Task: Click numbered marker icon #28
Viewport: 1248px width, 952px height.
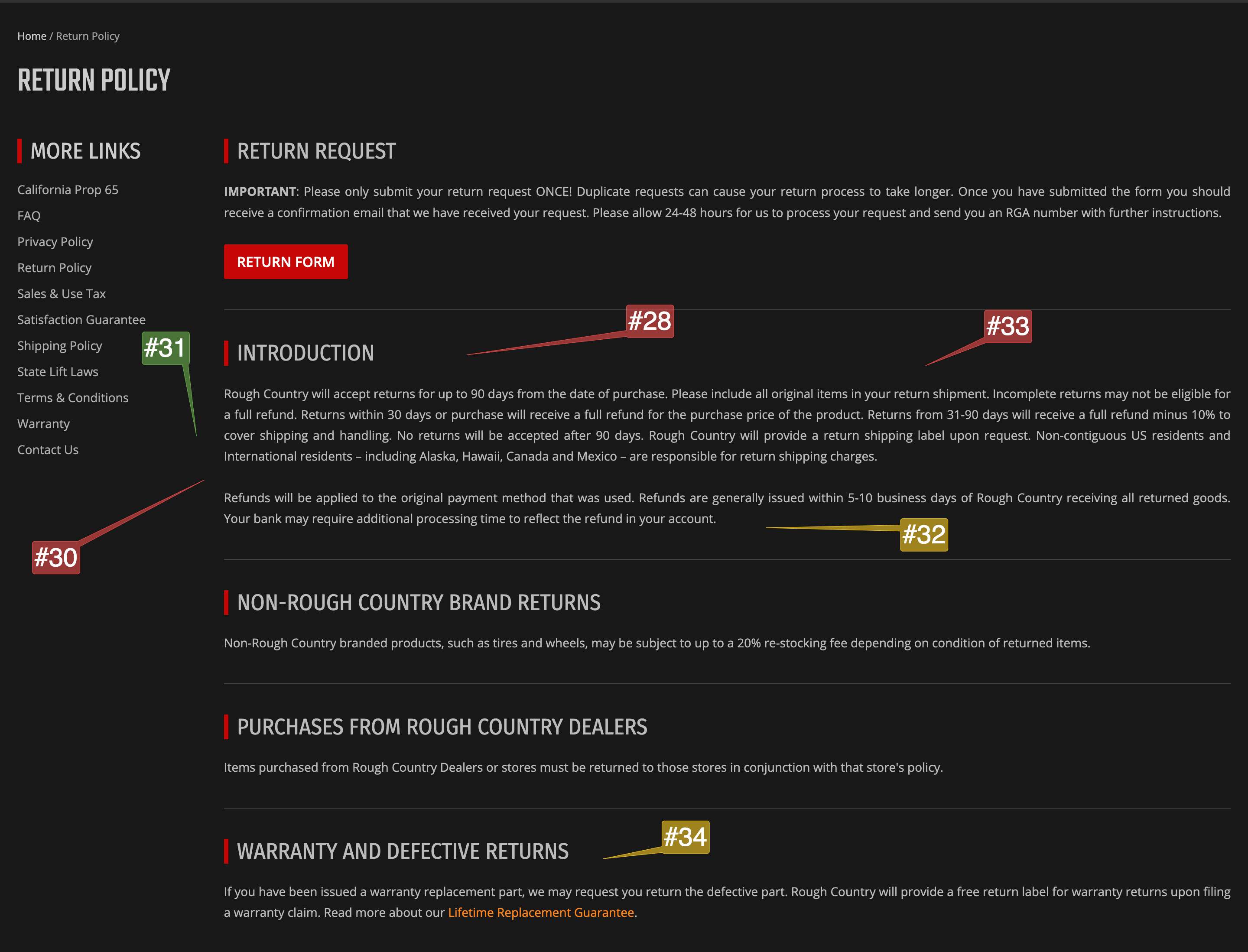Action: [x=648, y=320]
